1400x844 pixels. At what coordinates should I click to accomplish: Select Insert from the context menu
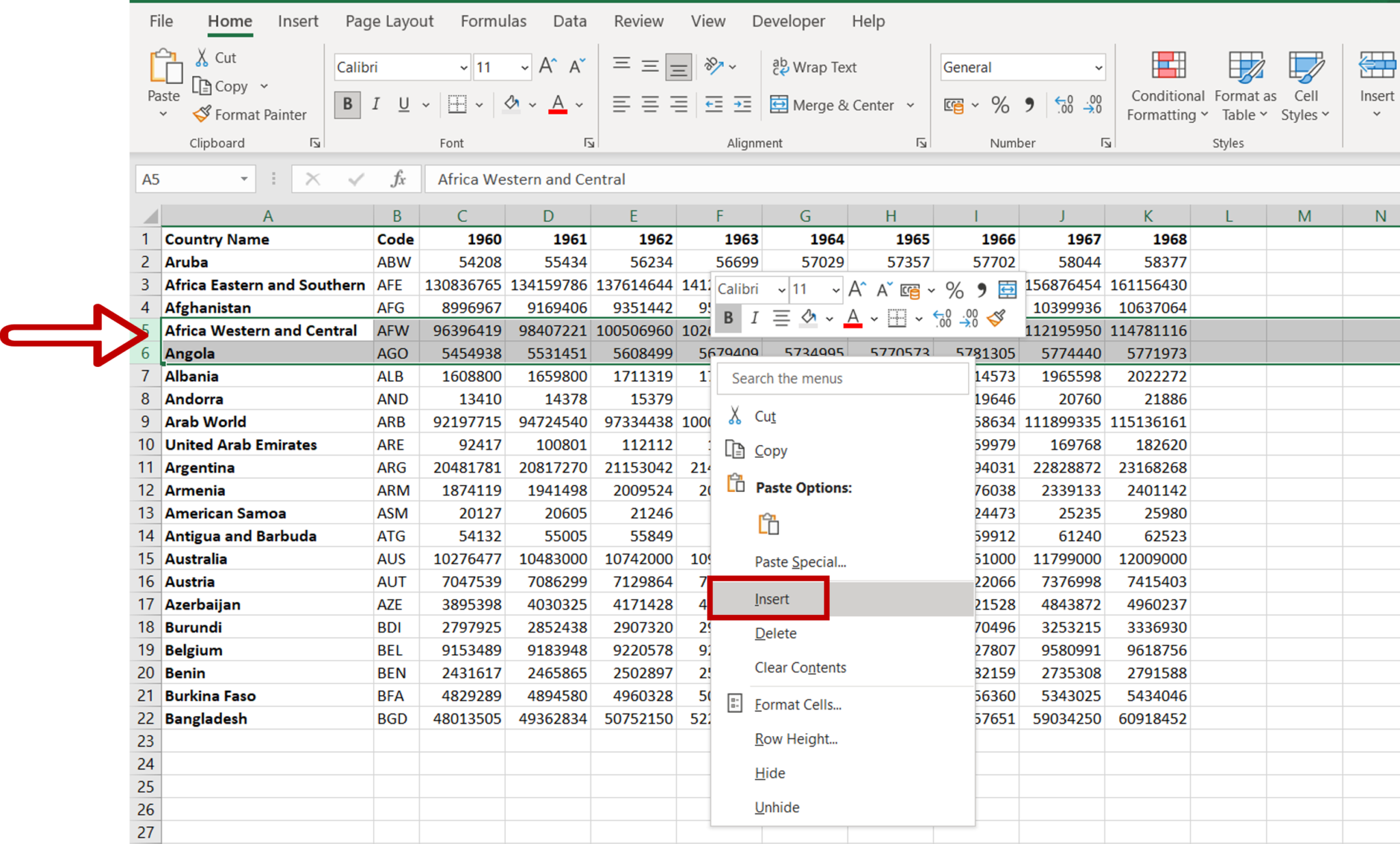(770, 598)
